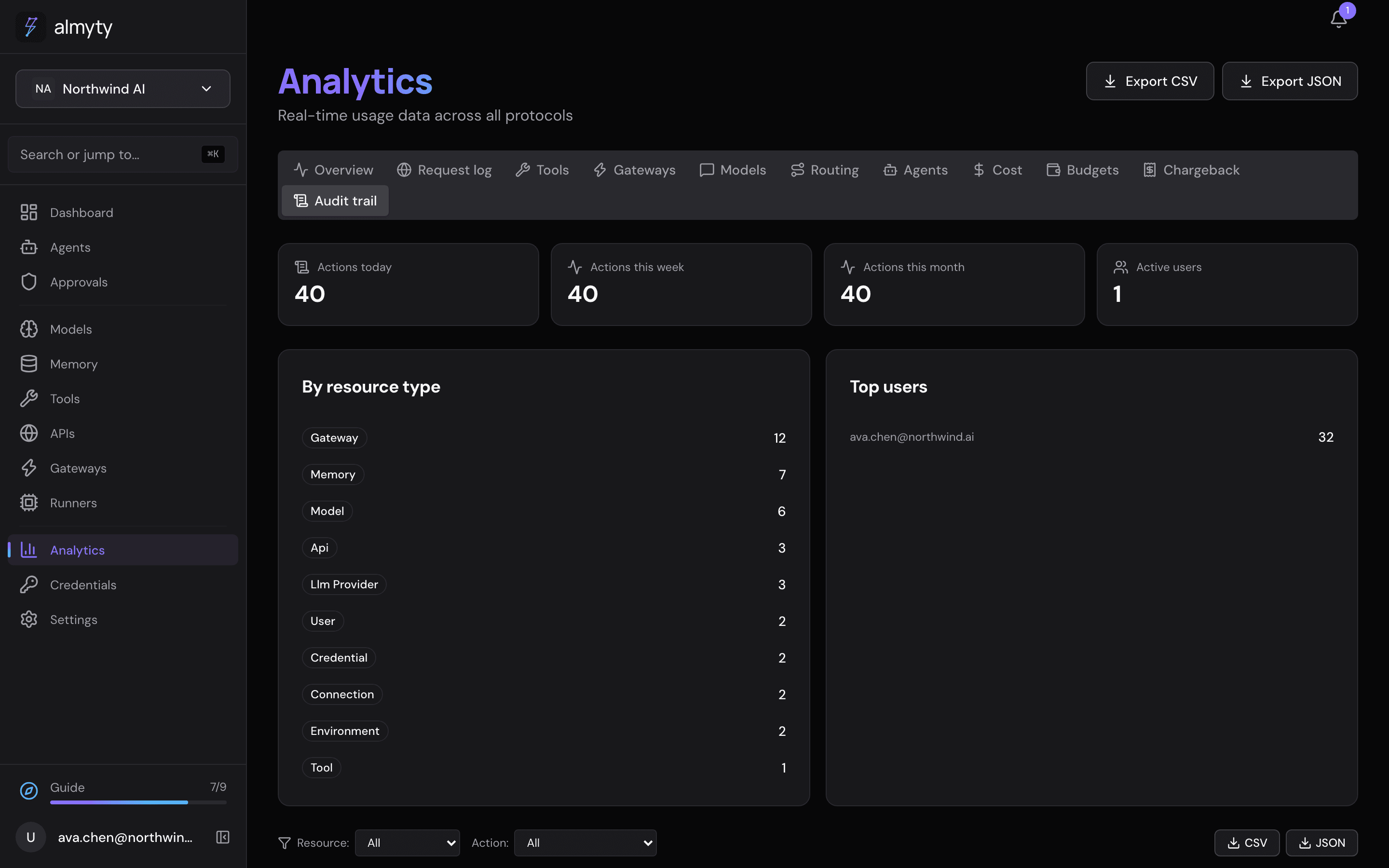Click the Agents robot icon in sidebar
Image resolution: width=1389 pixels, height=868 pixels.
click(29, 247)
